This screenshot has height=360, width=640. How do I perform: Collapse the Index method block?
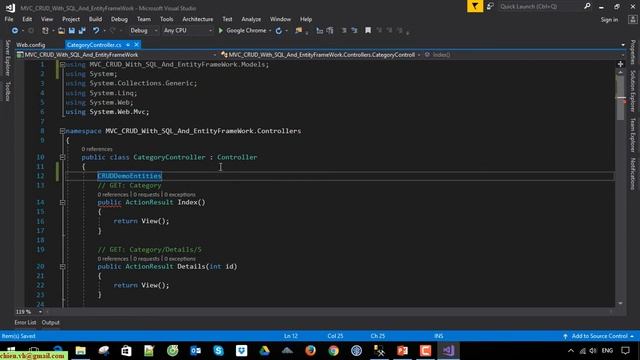[62, 202]
